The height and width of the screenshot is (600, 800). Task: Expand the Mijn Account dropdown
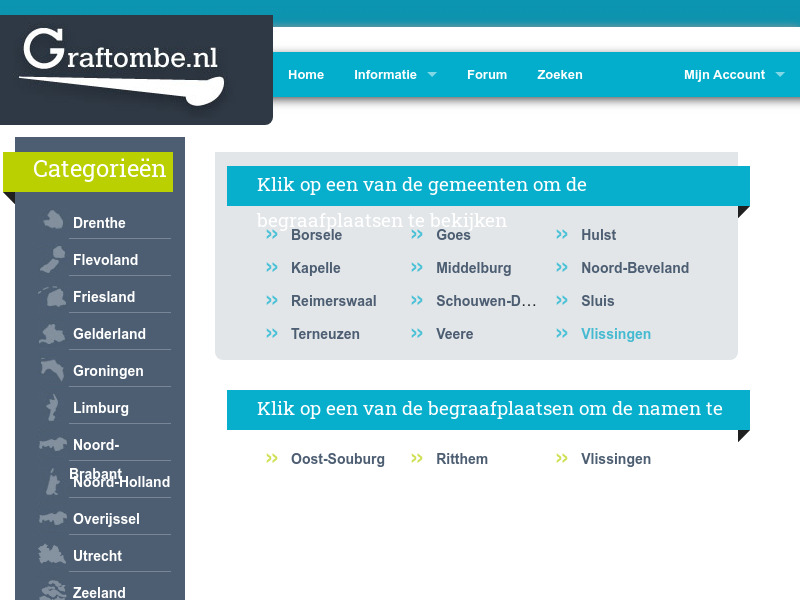point(723,74)
